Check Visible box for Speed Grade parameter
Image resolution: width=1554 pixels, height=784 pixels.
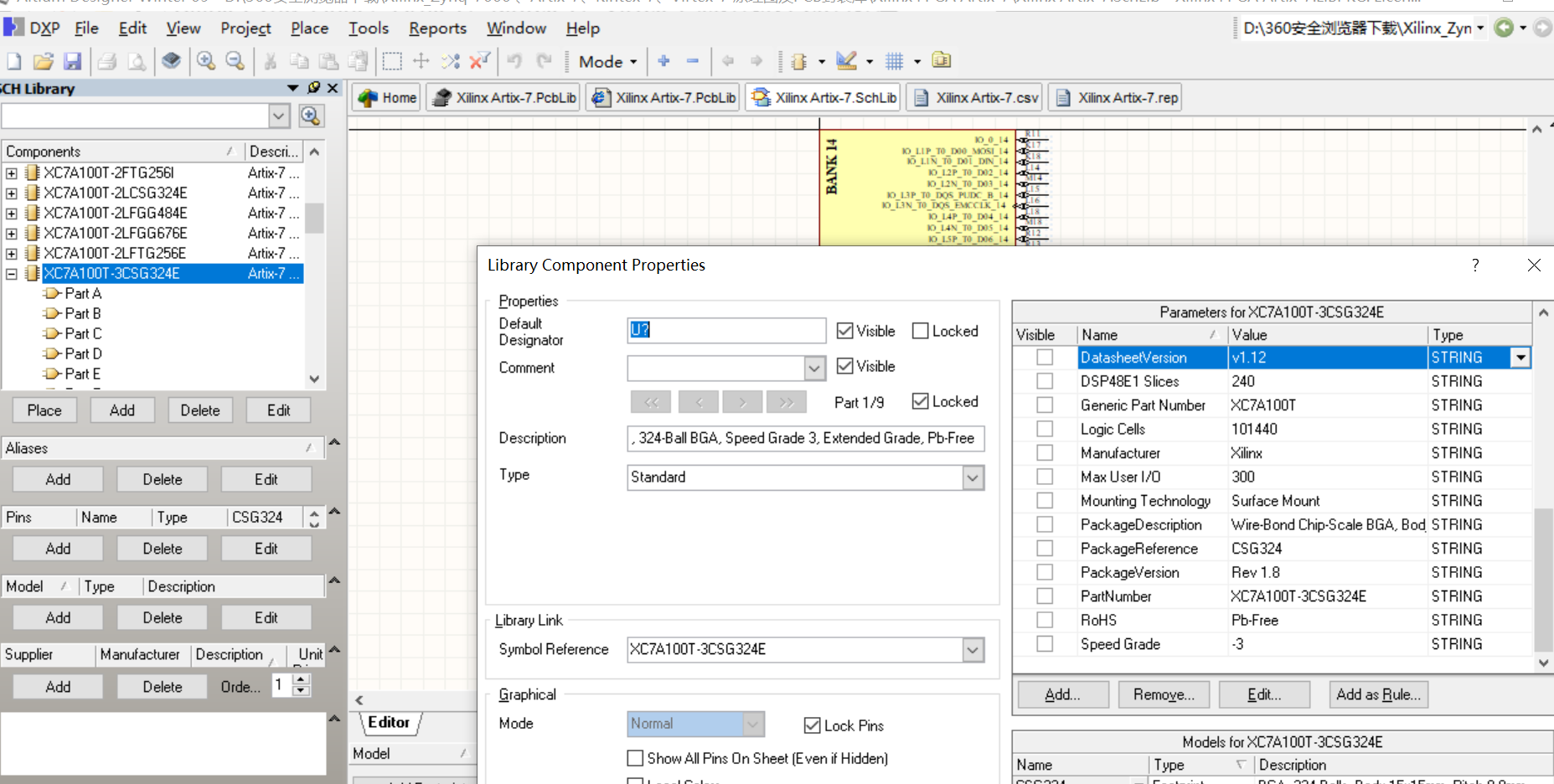[1045, 644]
